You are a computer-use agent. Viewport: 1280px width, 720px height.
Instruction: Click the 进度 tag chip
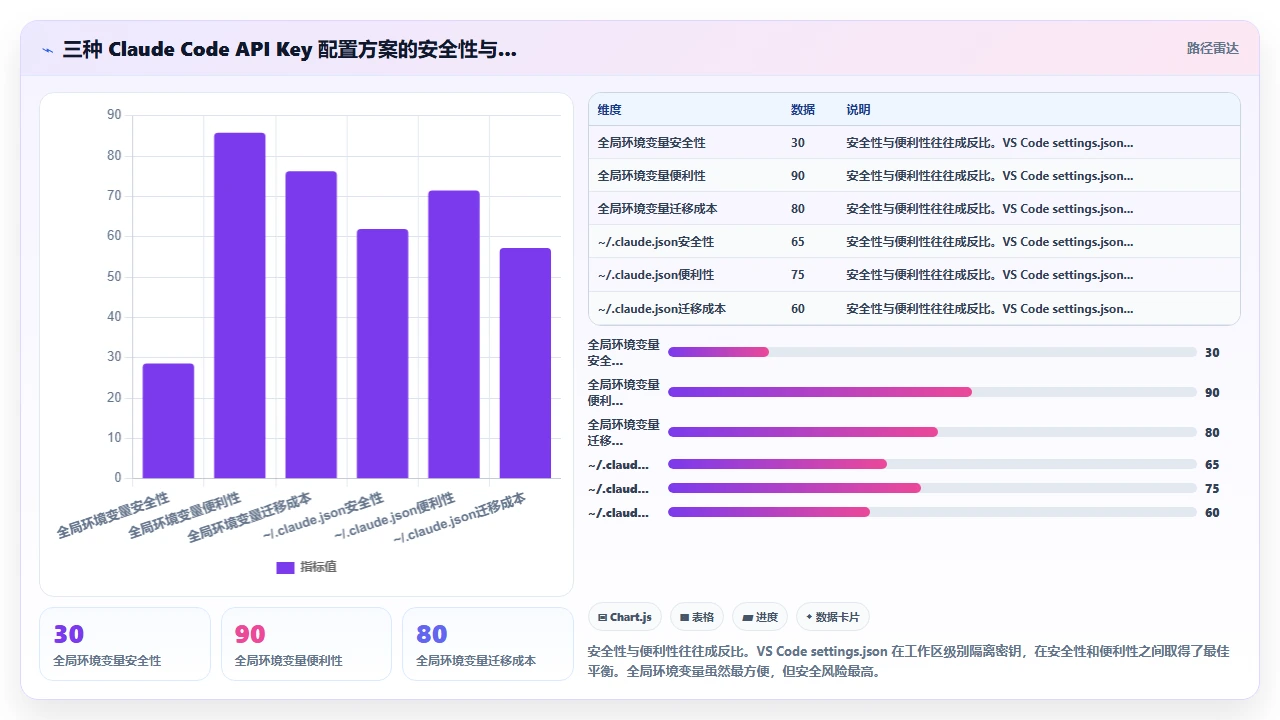tap(760, 617)
